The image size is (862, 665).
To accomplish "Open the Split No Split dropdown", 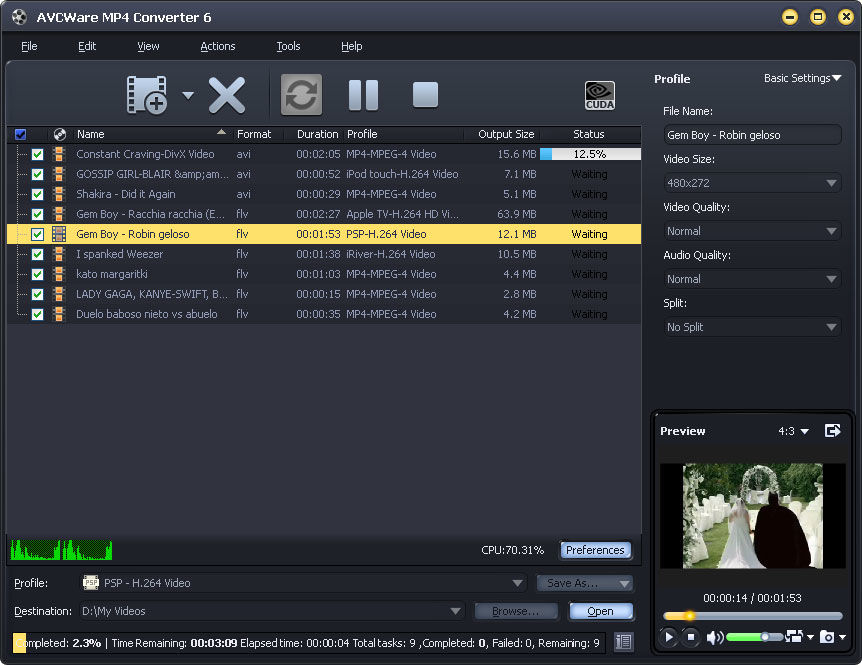I will pos(752,327).
